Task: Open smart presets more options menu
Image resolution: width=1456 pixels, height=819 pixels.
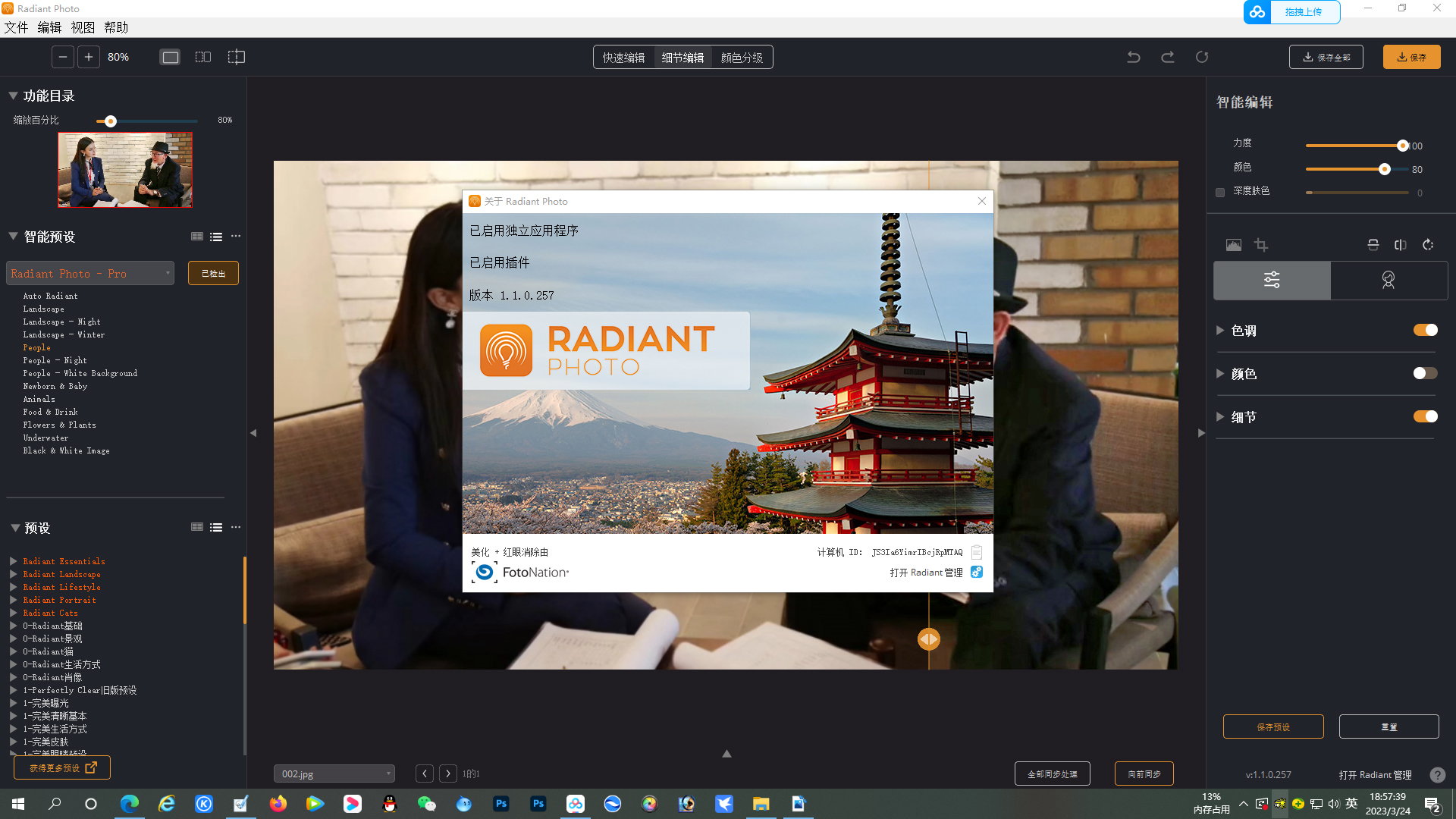Action: 236,237
